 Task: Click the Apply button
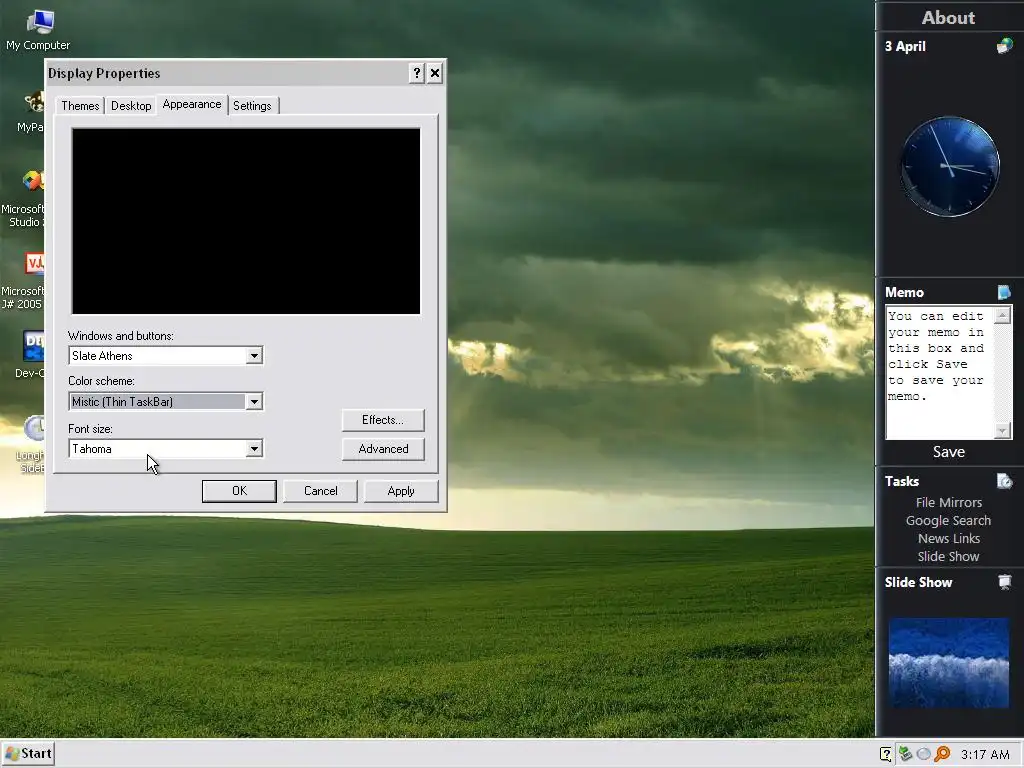[x=401, y=491]
